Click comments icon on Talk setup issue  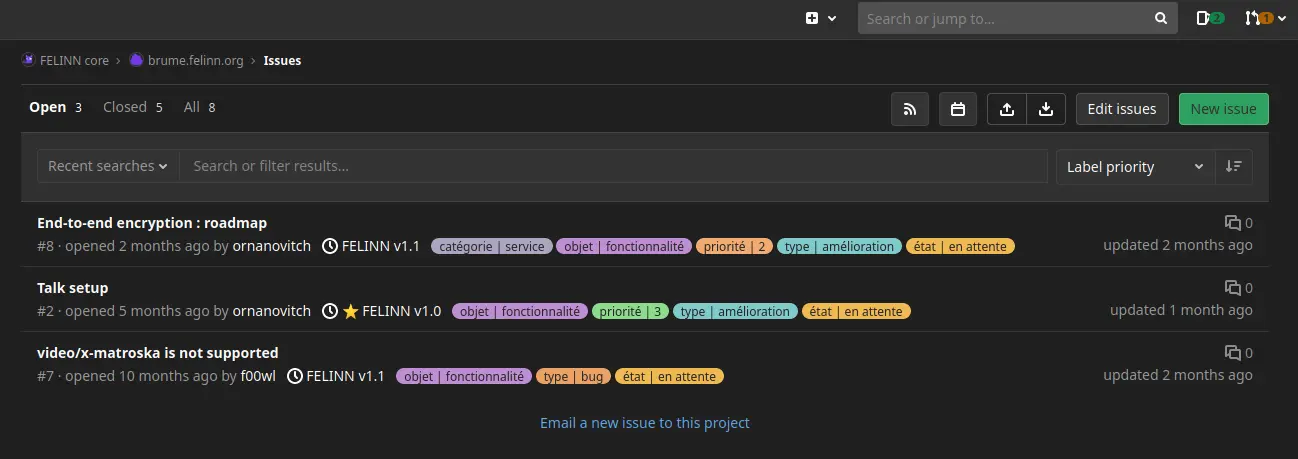point(1233,288)
